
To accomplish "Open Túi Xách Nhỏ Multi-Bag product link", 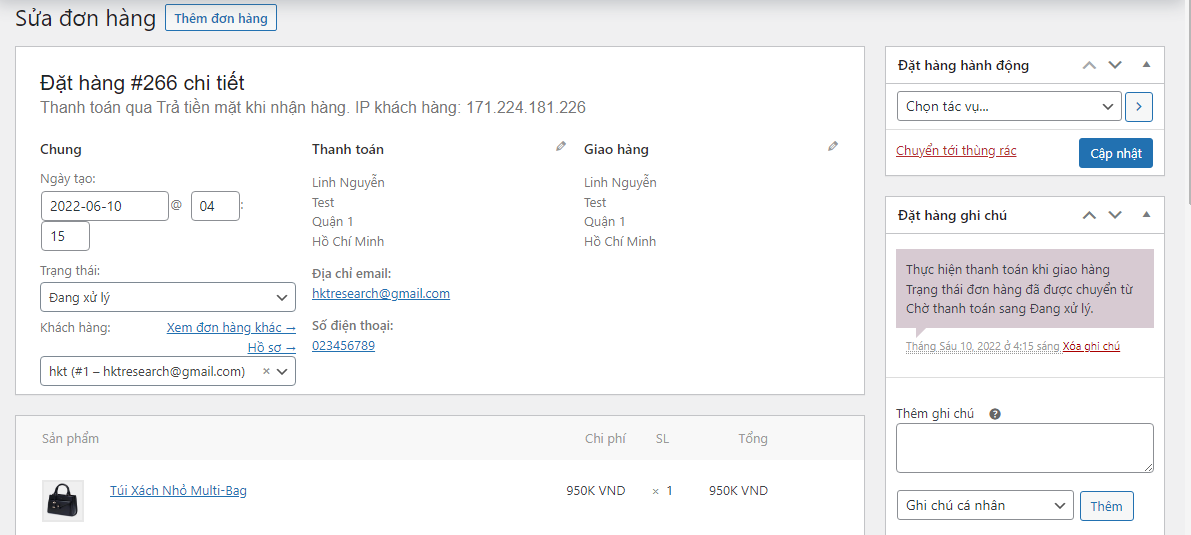I will point(178,491).
